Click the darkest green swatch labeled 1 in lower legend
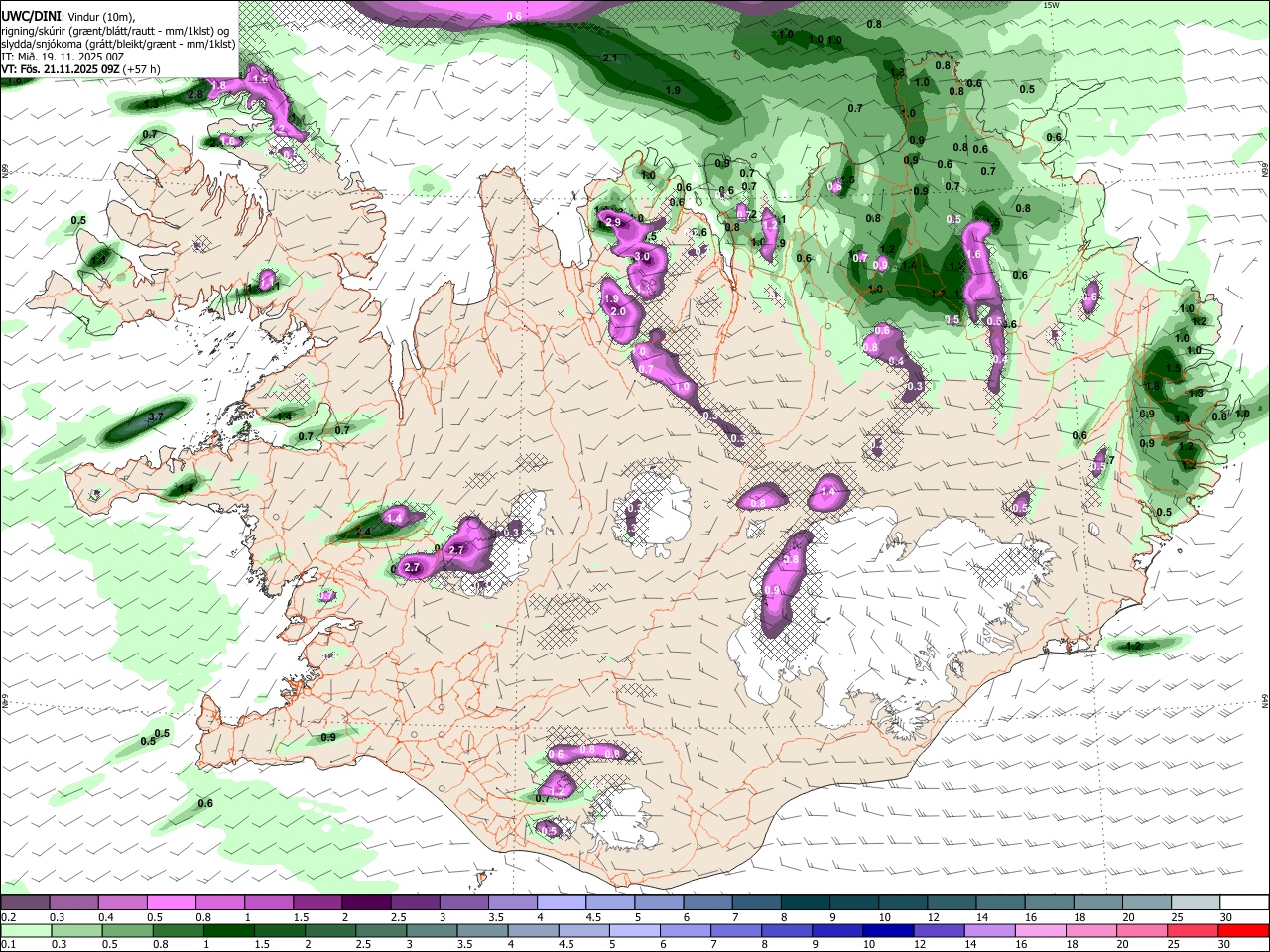 pyautogui.click(x=228, y=930)
